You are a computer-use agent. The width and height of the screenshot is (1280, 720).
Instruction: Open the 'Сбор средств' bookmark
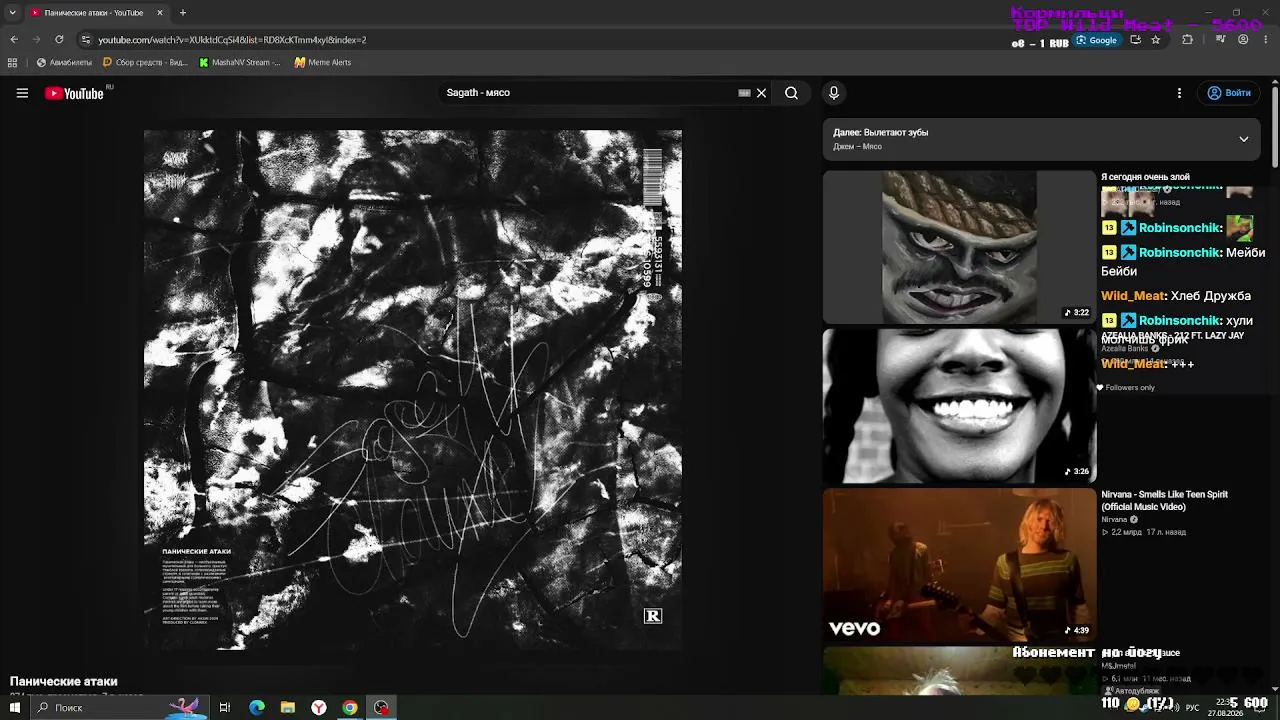[145, 62]
